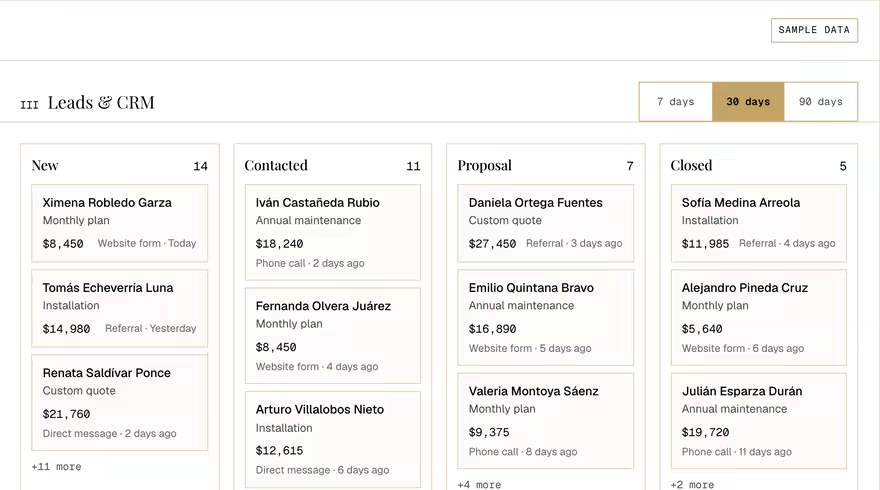Click the Contacted column heading
This screenshot has height=490, width=880.
(276, 166)
